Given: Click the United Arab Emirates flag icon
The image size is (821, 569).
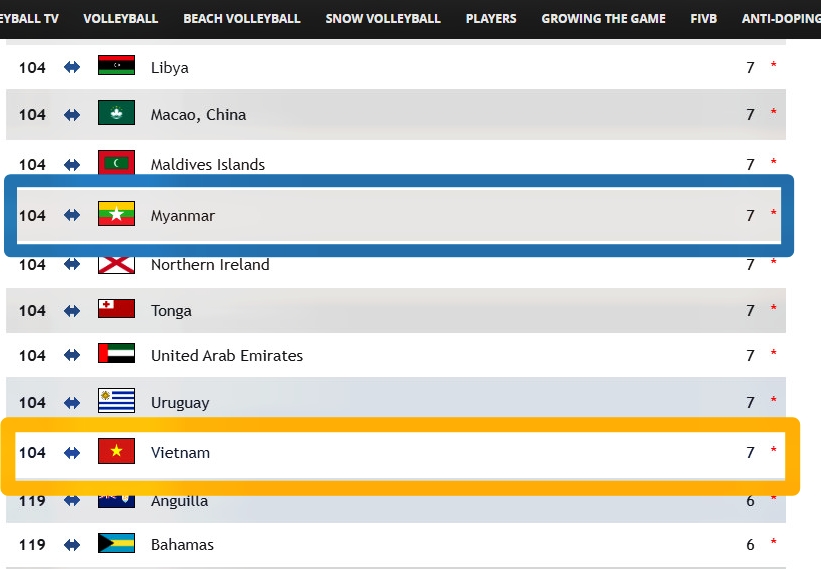Looking at the screenshot, I should coord(116,353).
